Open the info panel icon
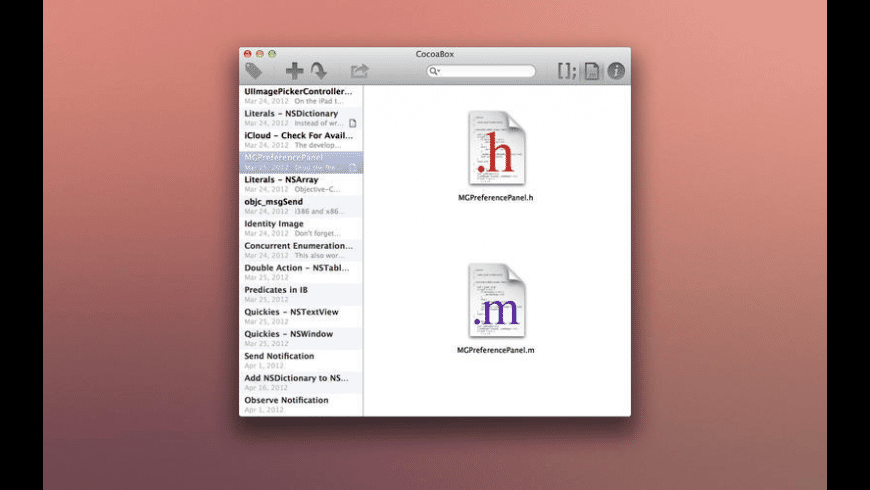 [616, 70]
